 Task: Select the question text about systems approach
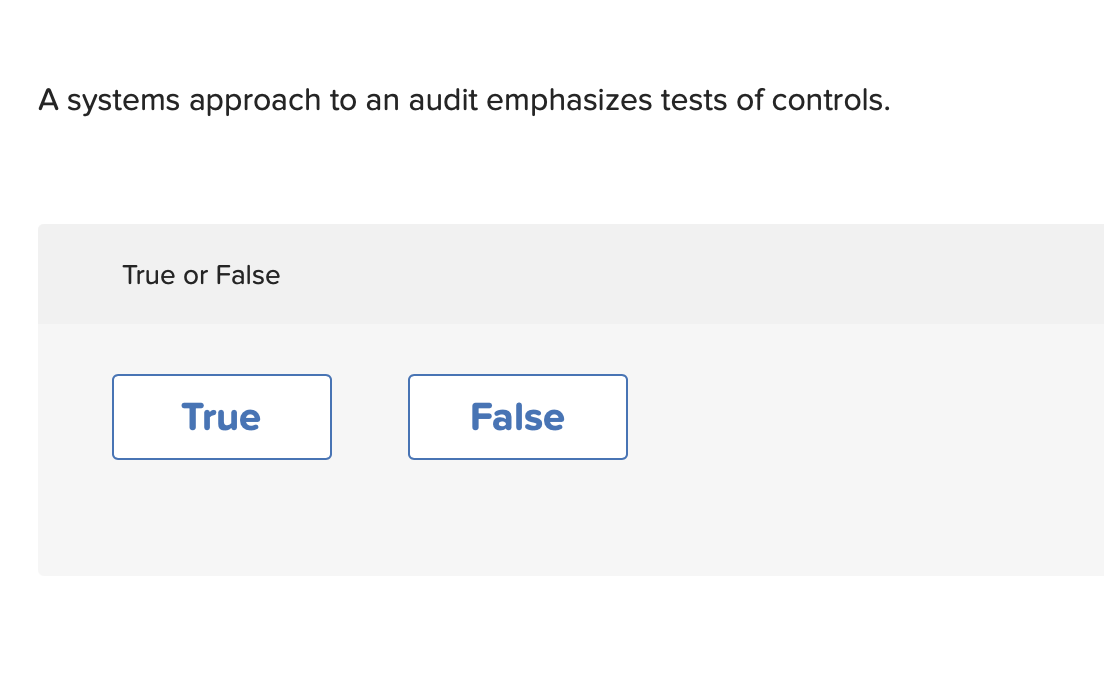pyautogui.click(x=464, y=100)
